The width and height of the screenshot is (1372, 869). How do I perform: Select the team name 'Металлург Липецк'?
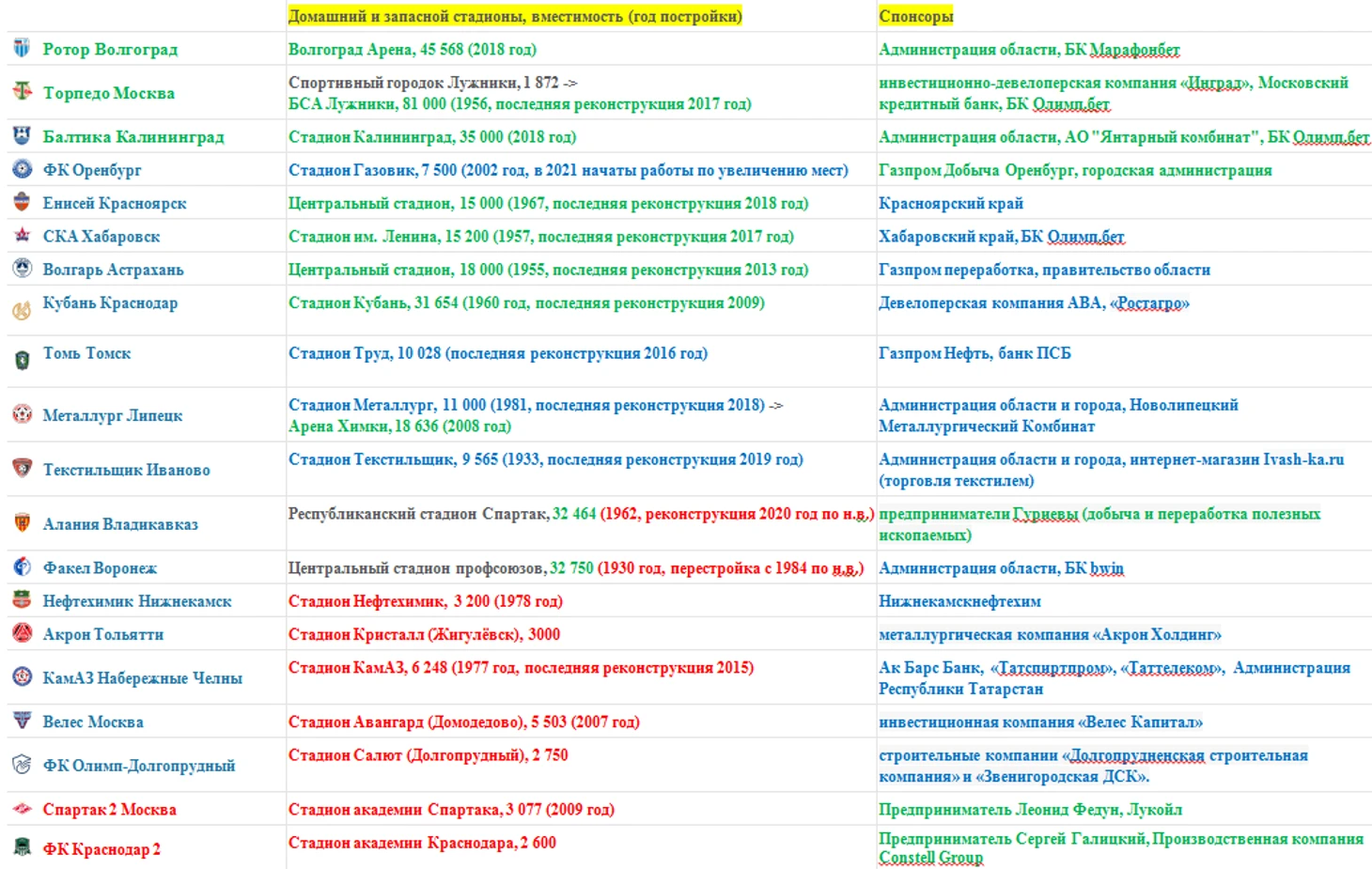pos(113,415)
